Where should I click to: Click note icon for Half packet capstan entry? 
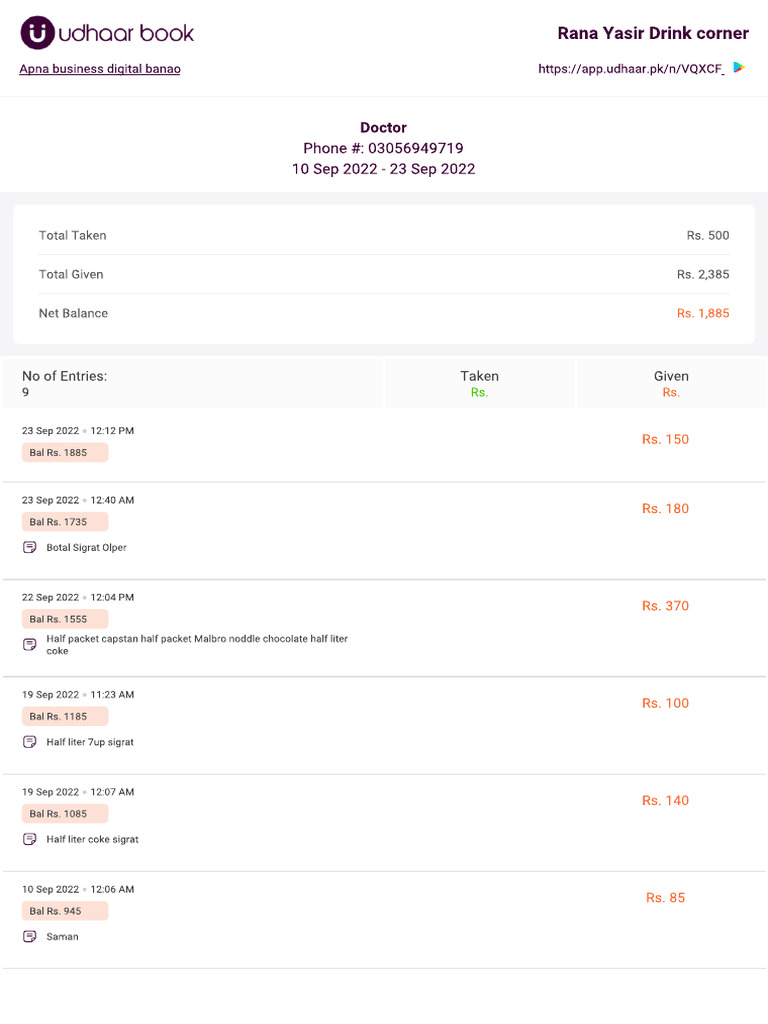pos(30,644)
